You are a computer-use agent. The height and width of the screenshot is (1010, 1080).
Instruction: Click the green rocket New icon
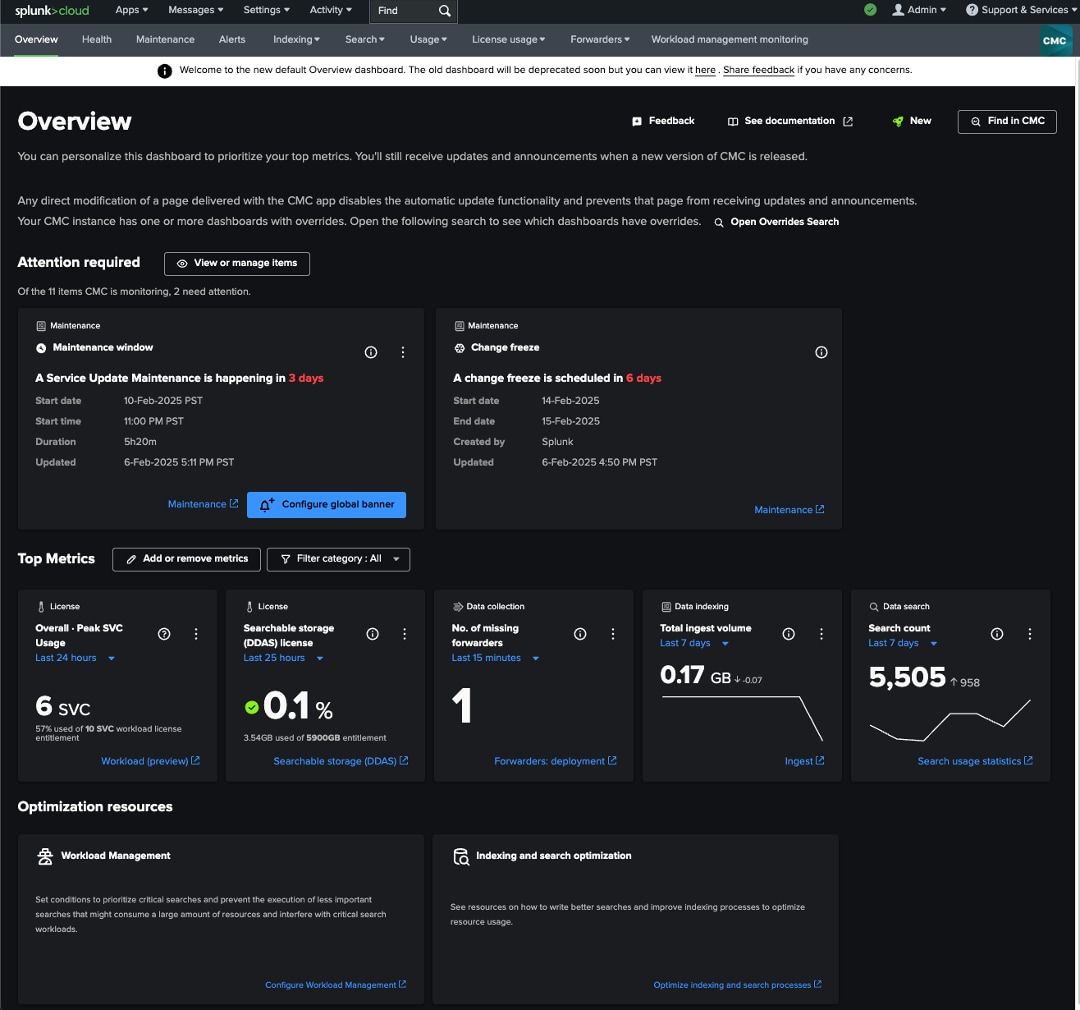tap(897, 121)
